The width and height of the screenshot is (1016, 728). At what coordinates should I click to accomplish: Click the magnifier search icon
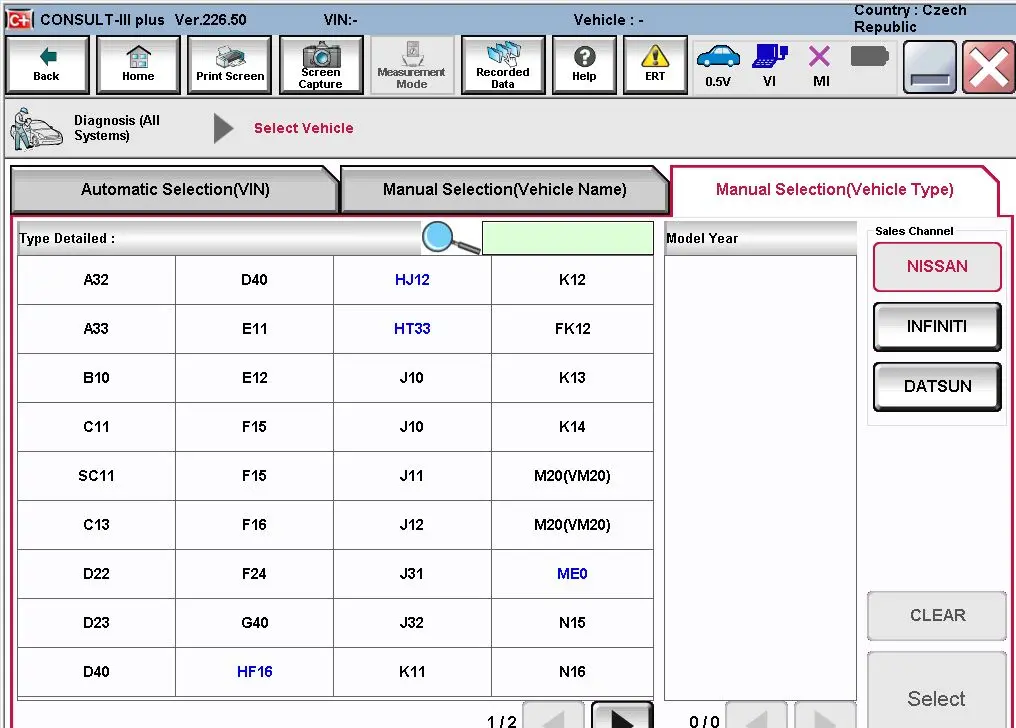(440, 238)
